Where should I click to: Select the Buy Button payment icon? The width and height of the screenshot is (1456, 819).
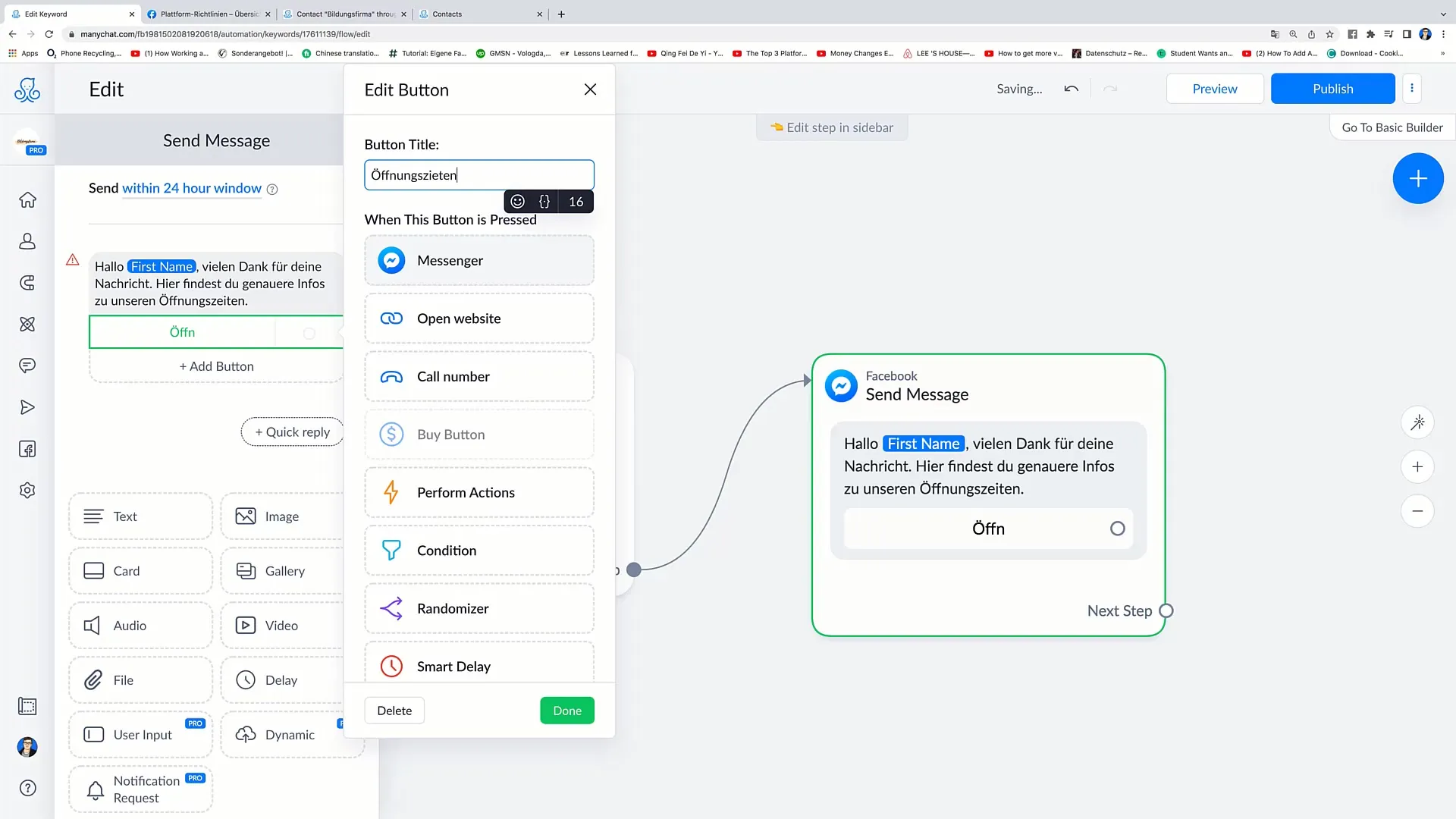391,434
